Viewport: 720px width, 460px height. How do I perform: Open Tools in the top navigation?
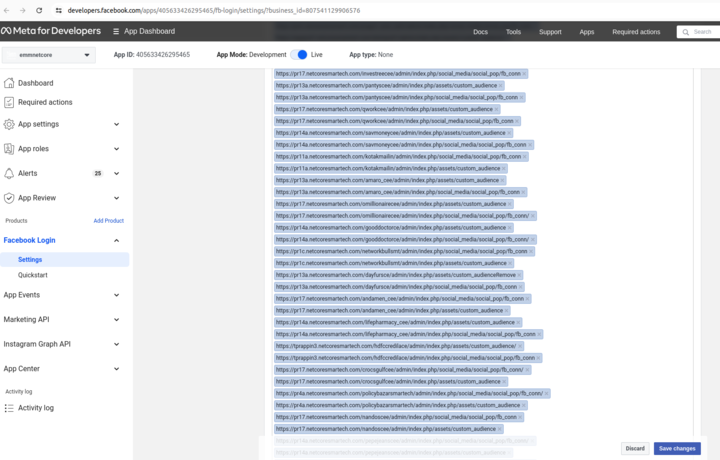513,32
